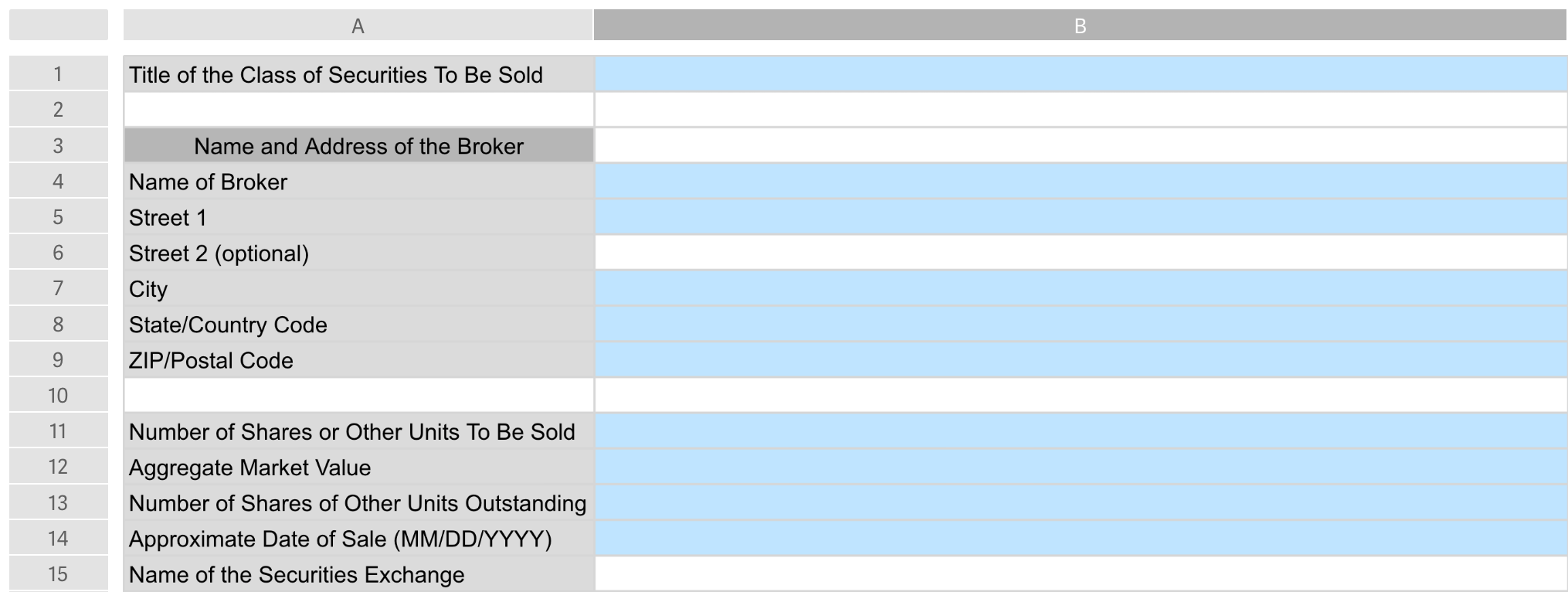1568x592 pixels.
Task: Select column B header
Action: point(1080,26)
